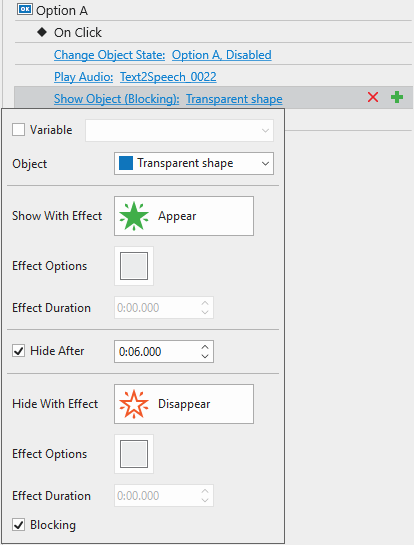
Task: Click the Option A, Disabled link
Action: [x=222, y=55]
